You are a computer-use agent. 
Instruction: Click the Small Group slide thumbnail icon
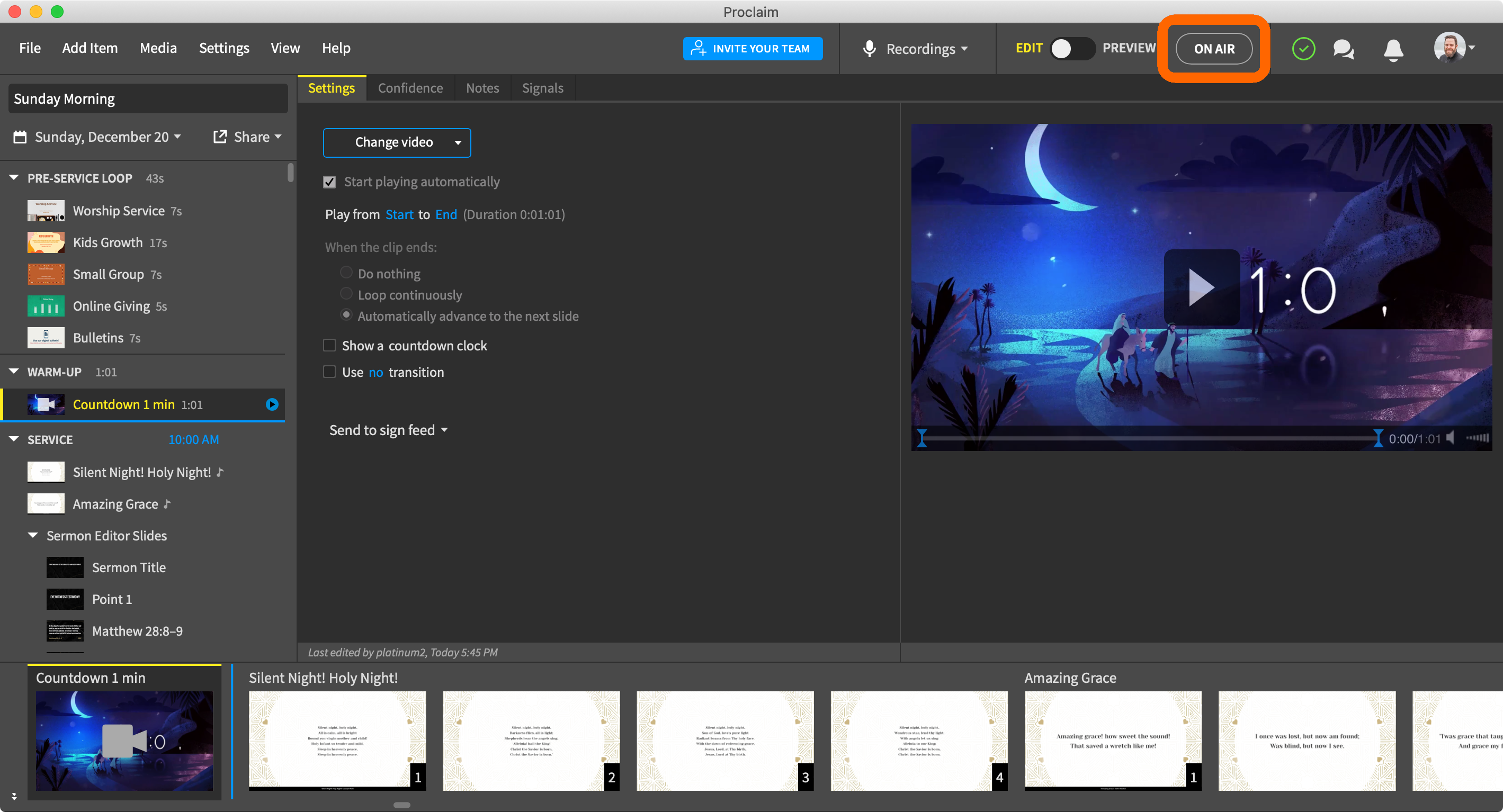coord(46,274)
